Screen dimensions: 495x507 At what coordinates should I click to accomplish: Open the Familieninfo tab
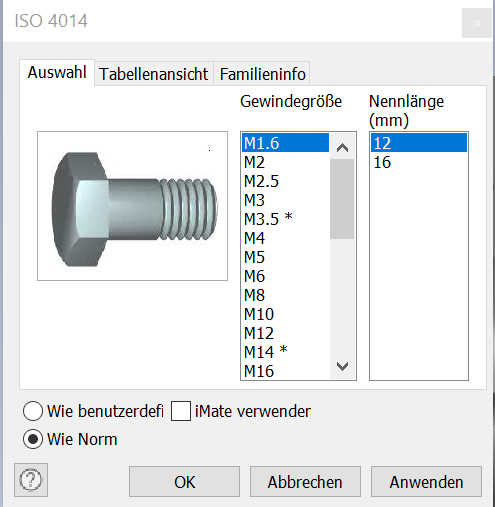[262, 74]
